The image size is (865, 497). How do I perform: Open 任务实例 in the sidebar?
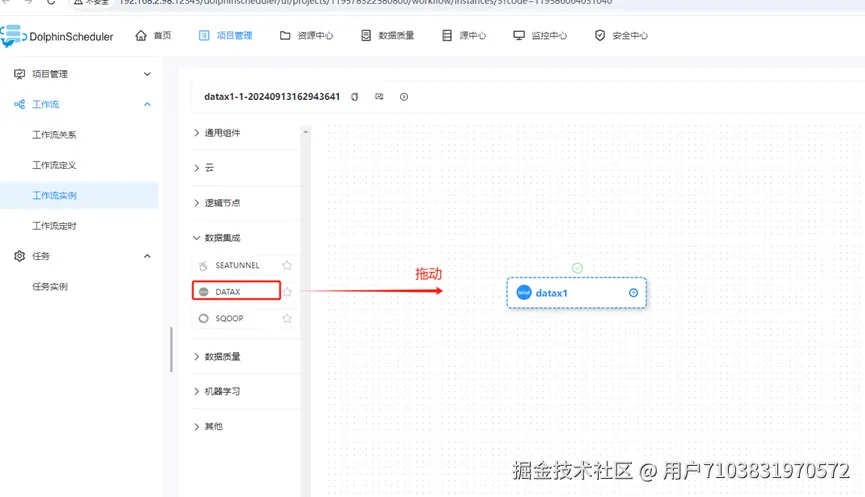[50, 286]
